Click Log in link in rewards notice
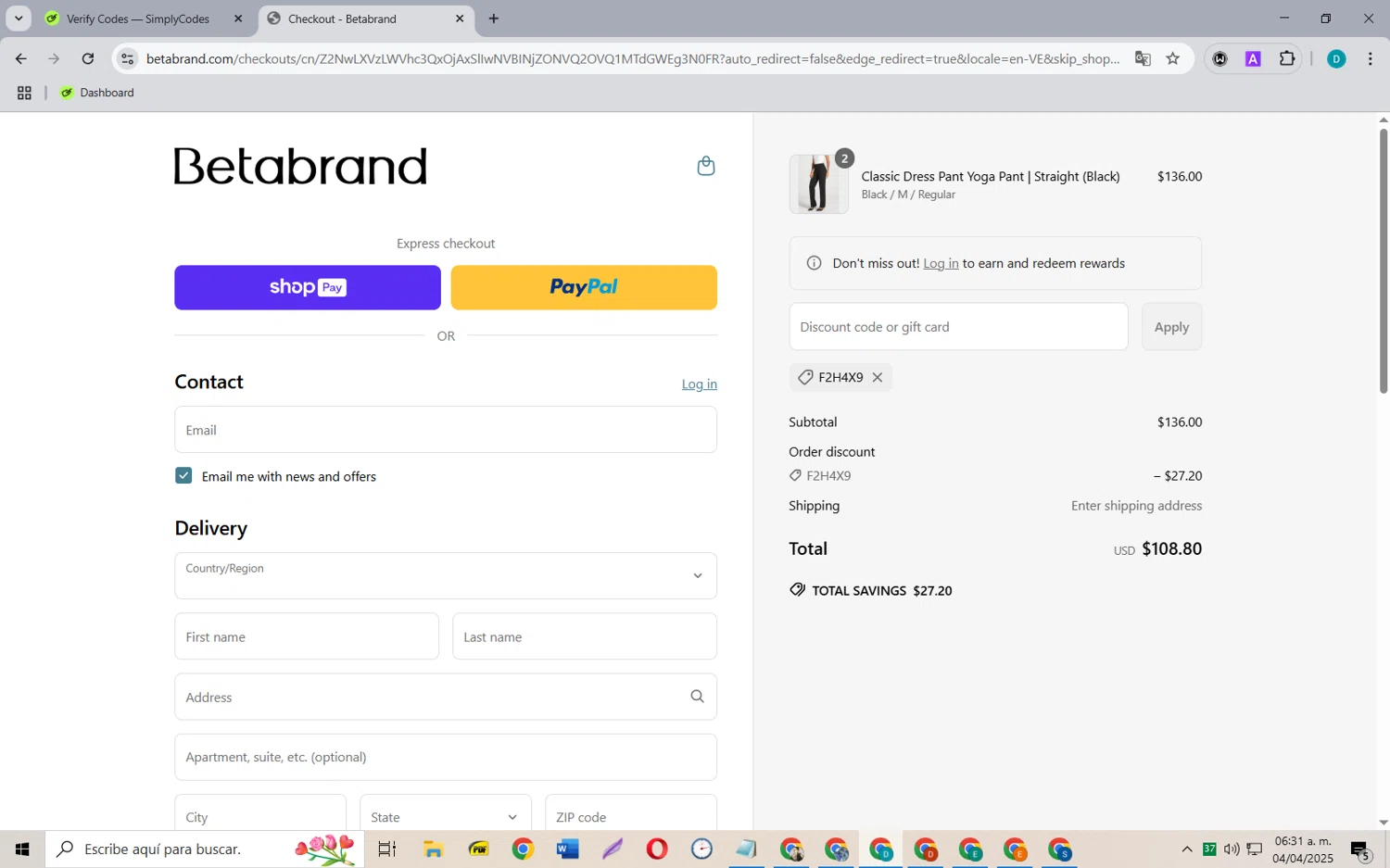 (941, 263)
